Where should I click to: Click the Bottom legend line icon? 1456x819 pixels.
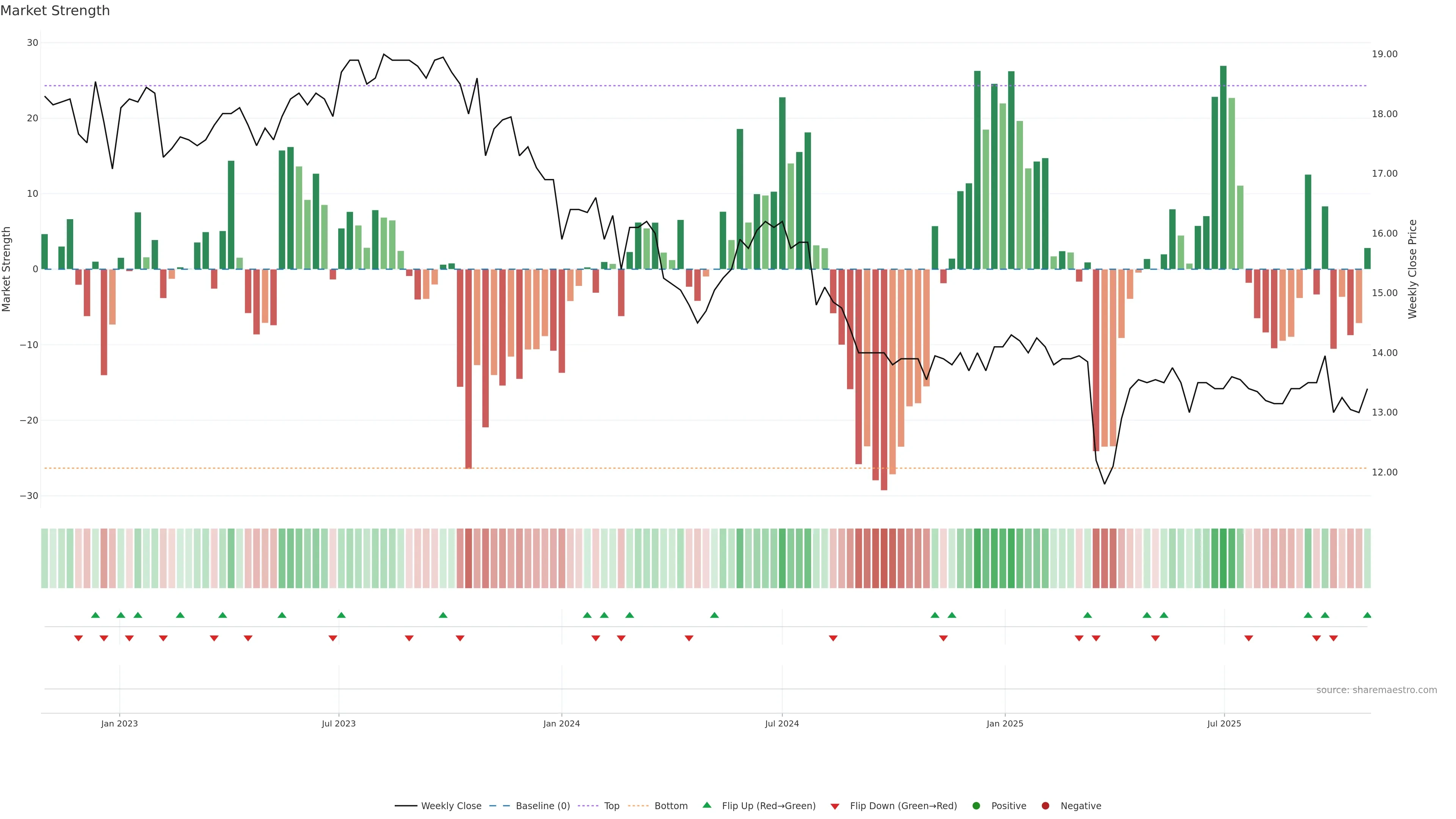point(638,805)
